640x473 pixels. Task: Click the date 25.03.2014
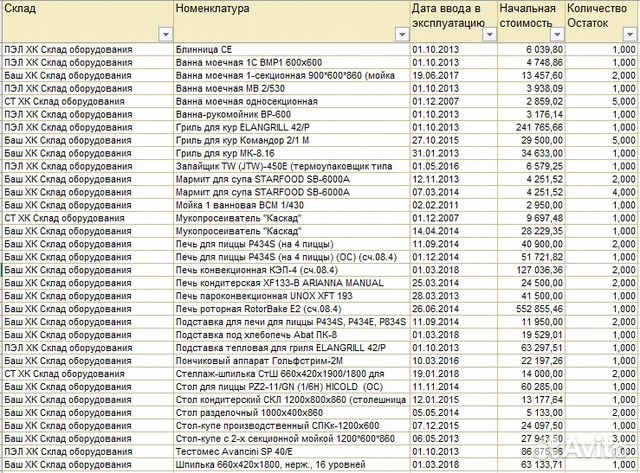point(453,283)
